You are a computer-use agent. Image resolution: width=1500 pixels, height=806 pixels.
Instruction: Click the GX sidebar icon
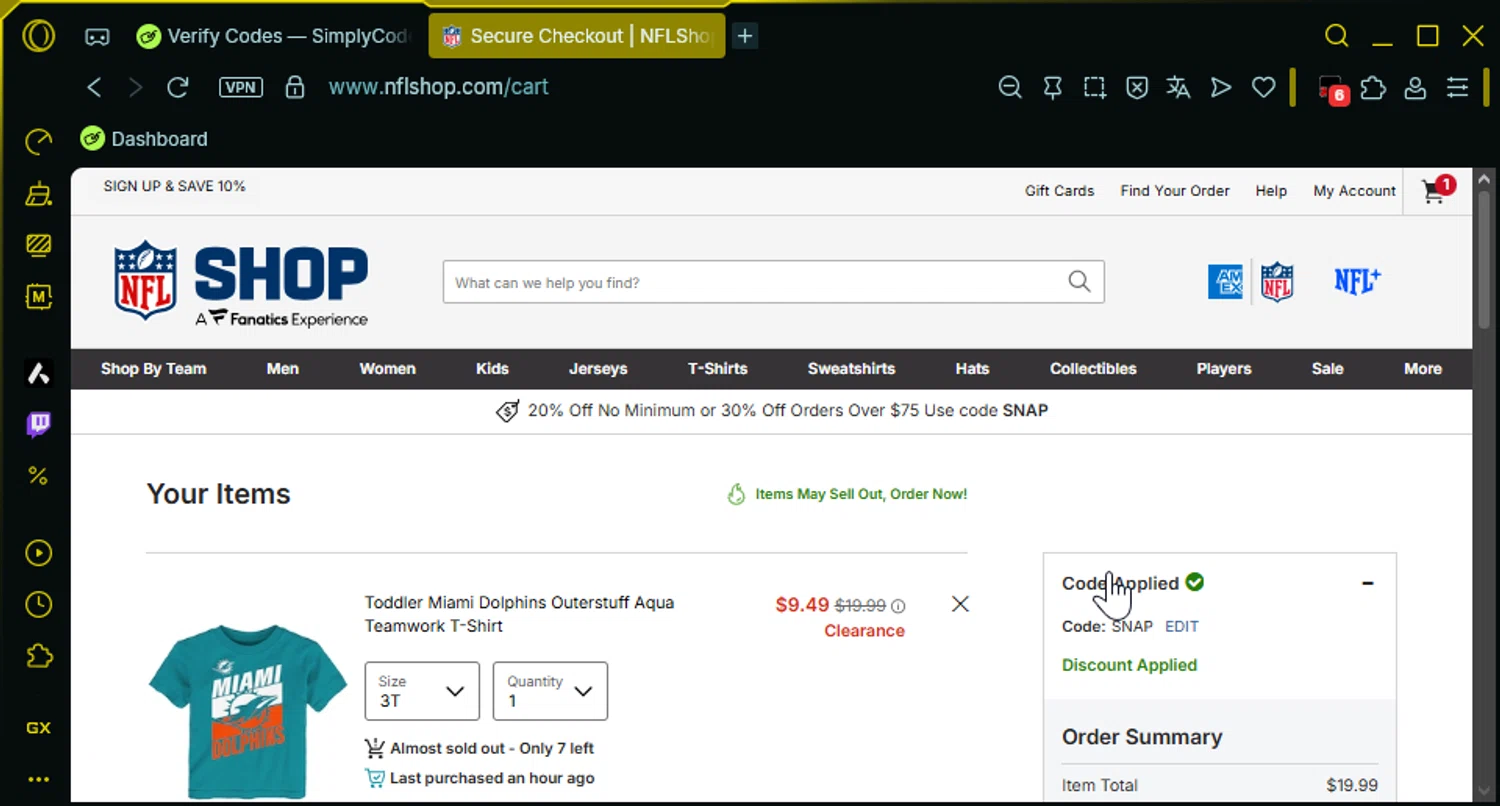[38, 728]
